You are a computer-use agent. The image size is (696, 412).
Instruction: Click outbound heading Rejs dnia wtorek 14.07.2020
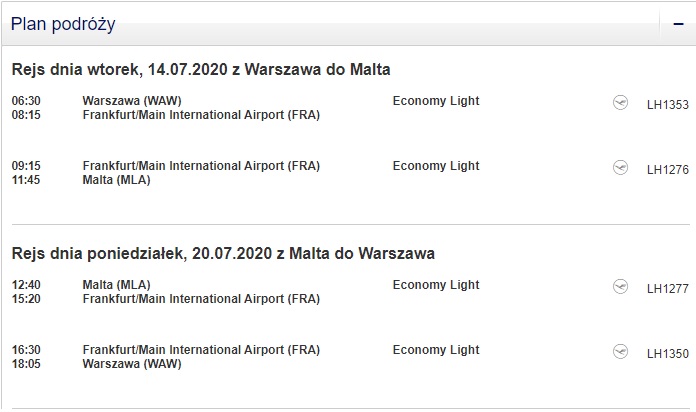click(x=201, y=70)
